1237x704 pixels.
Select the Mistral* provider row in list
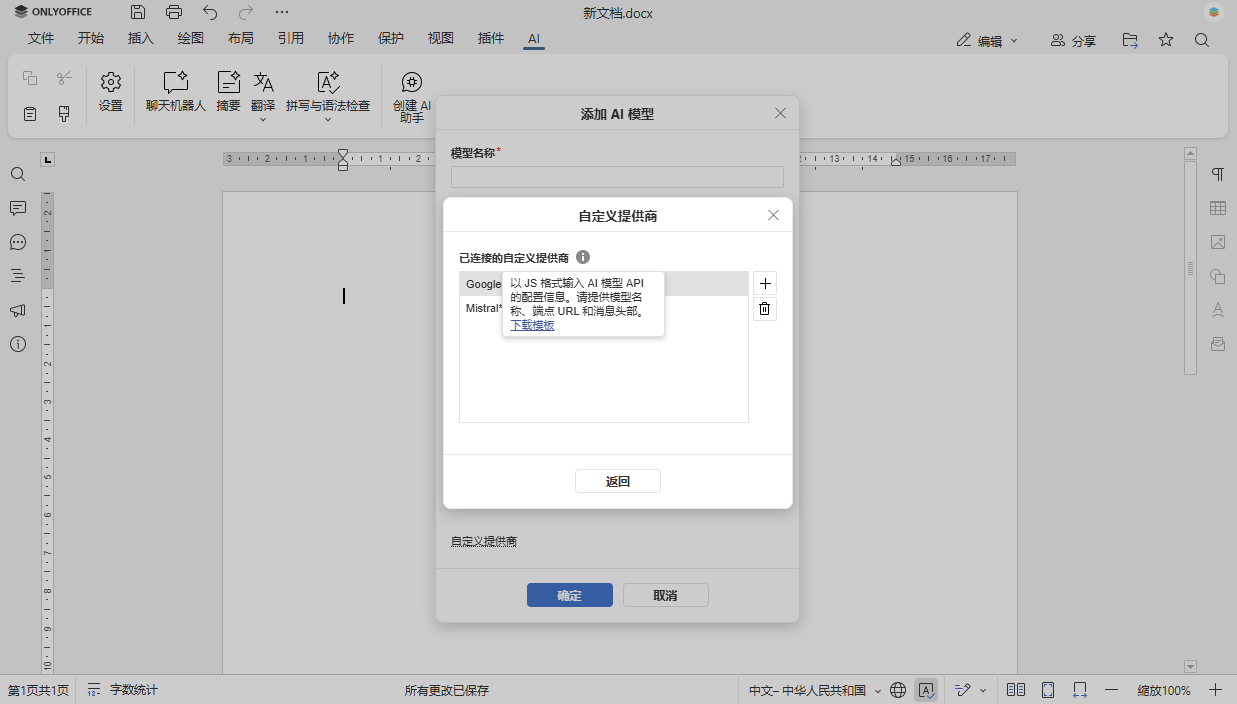click(x=604, y=308)
